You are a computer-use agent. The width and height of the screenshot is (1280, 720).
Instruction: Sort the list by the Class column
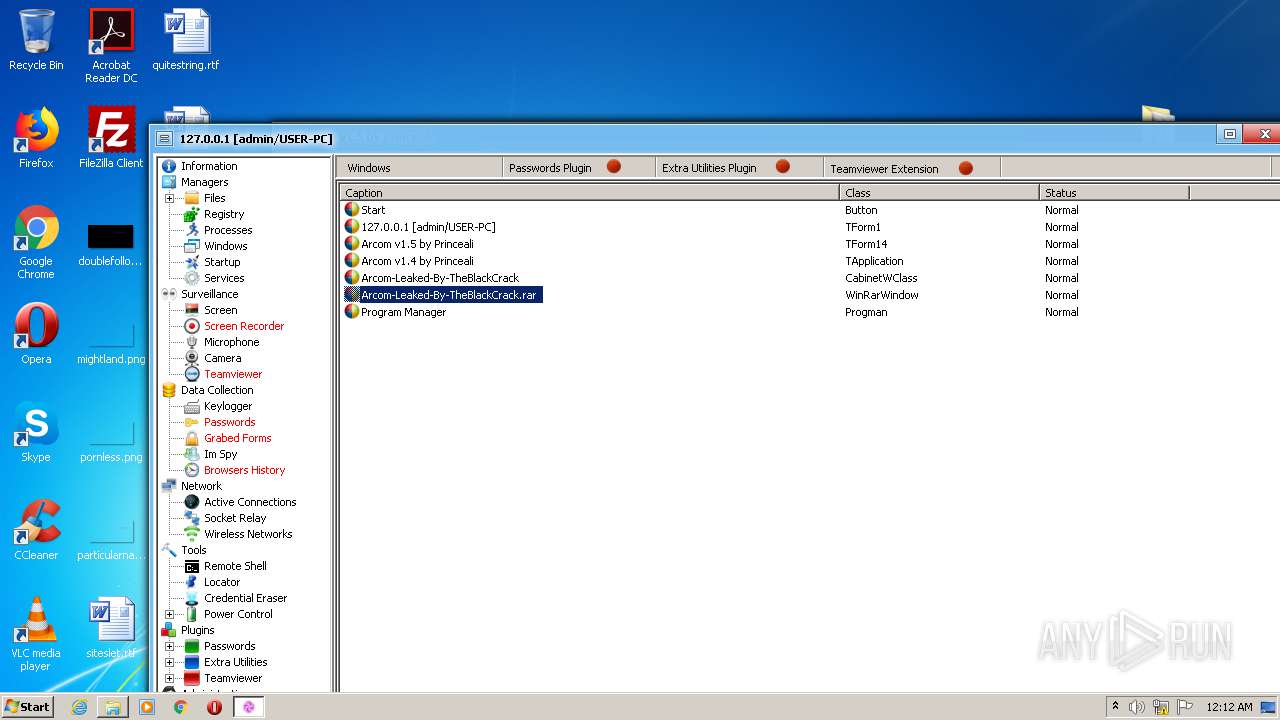coord(939,192)
